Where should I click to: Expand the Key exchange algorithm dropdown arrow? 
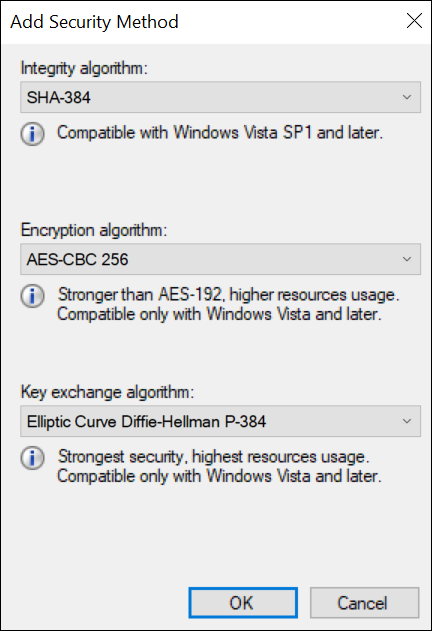pos(407,421)
